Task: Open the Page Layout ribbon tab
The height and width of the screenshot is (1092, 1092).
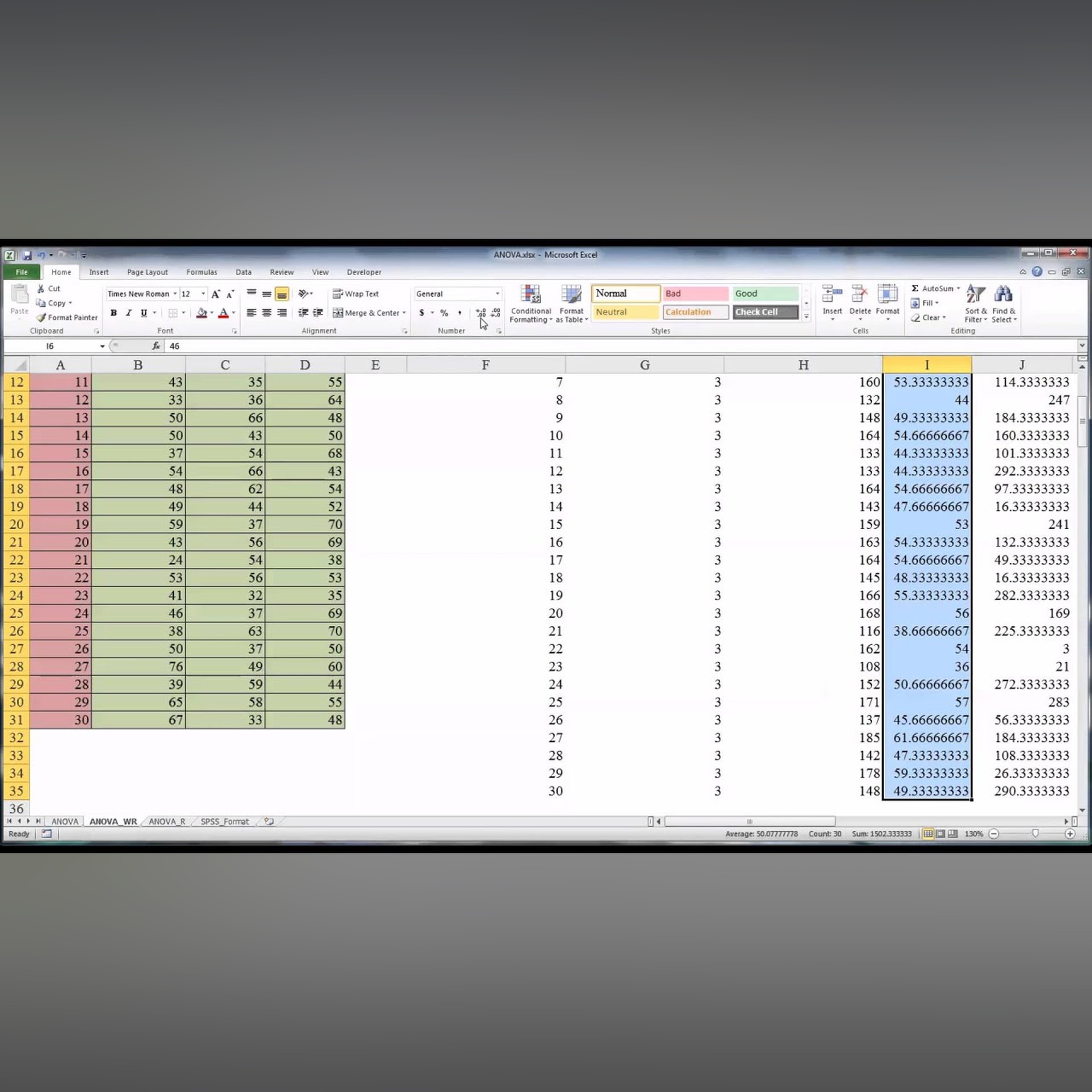Action: pyautogui.click(x=147, y=272)
